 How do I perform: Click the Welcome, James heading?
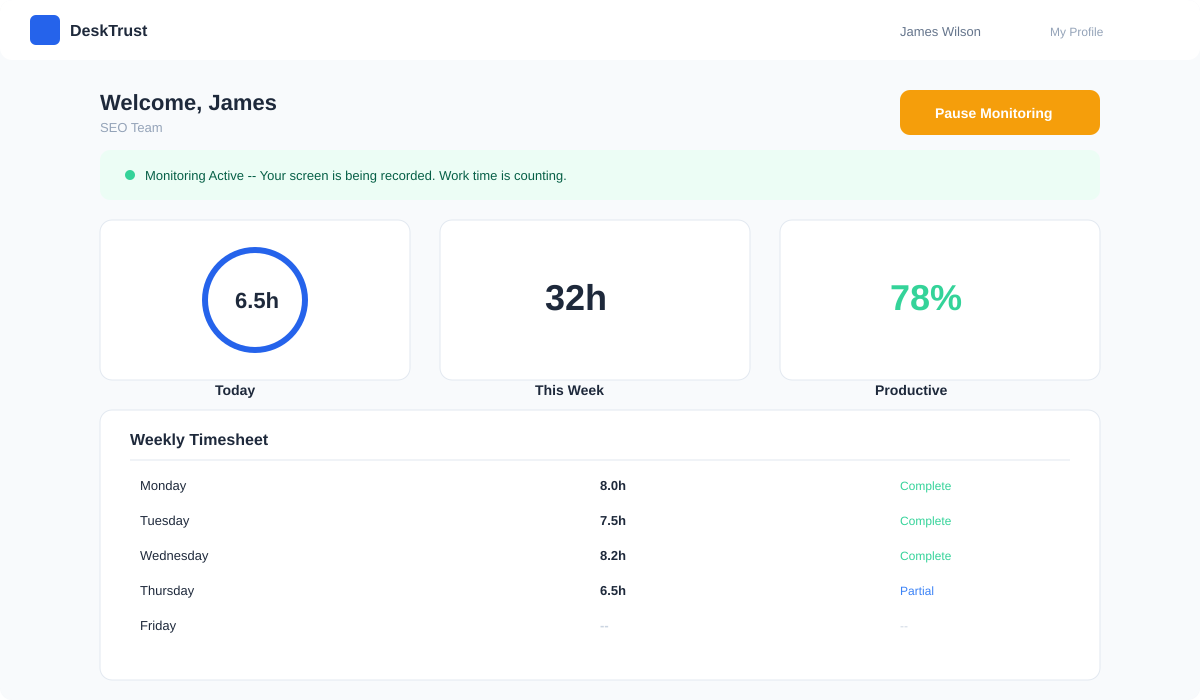click(x=188, y=103)
